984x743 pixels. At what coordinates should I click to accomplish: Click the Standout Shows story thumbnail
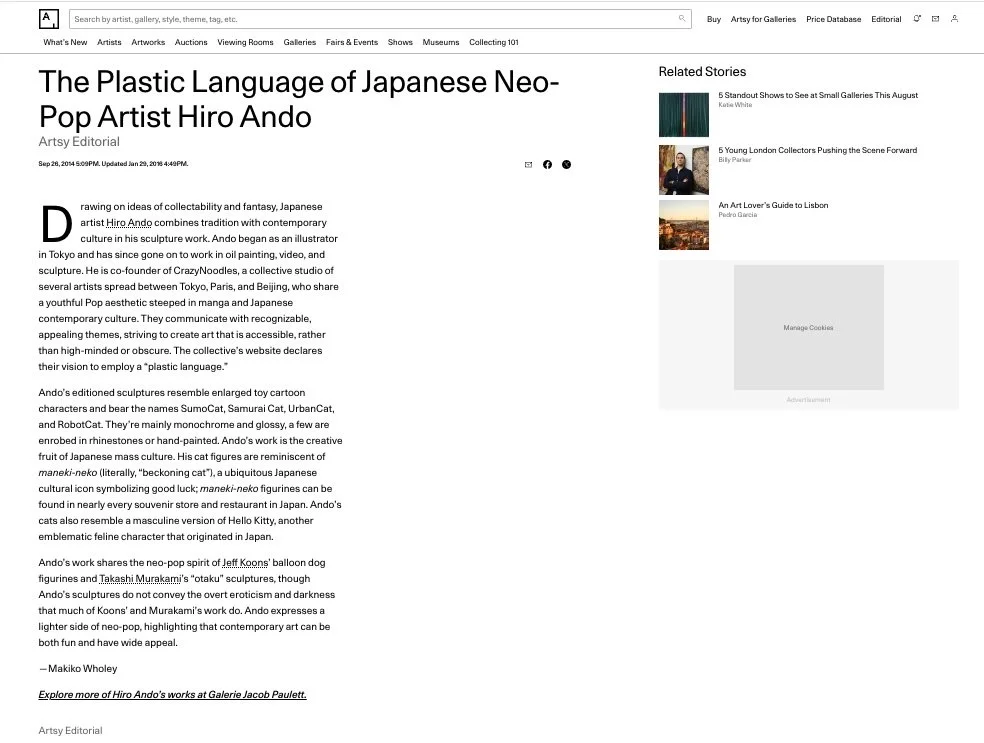683,115
